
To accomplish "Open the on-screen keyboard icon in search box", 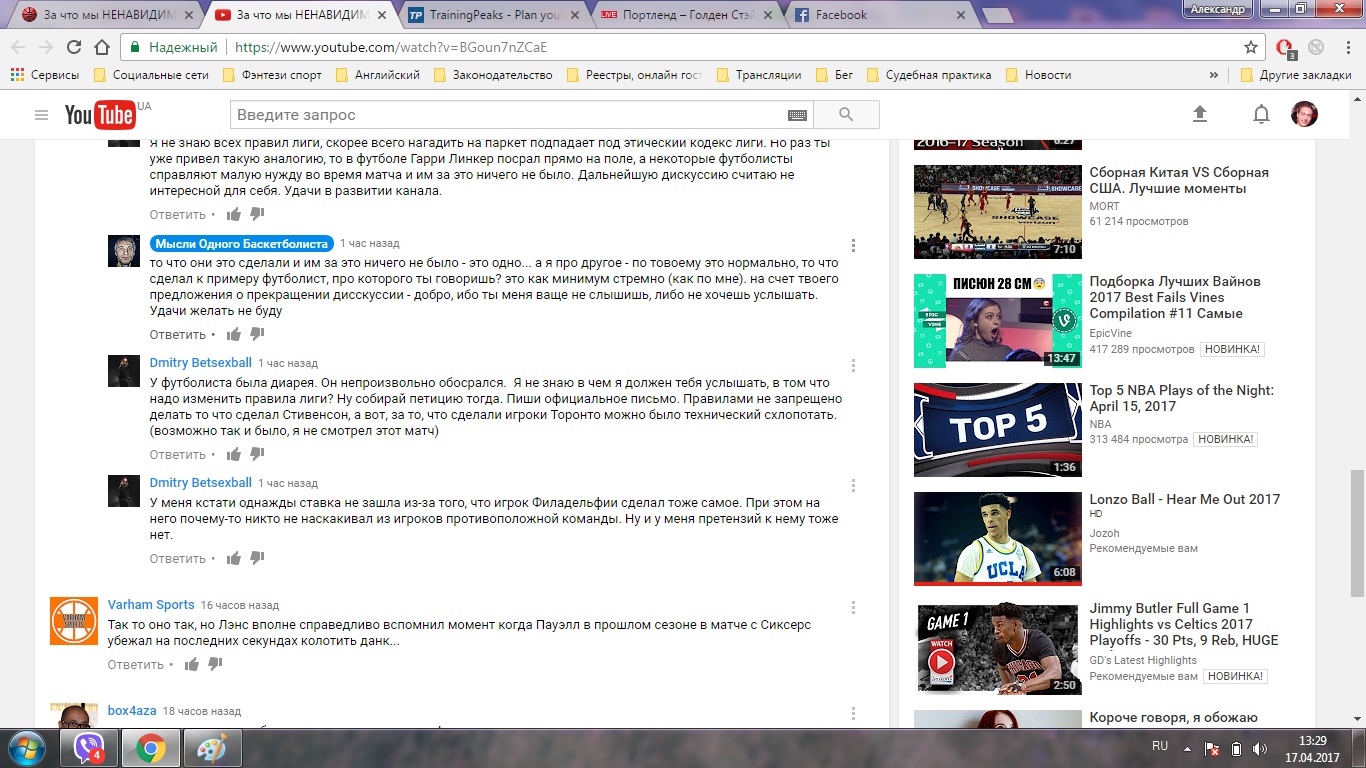I will 797,115.
